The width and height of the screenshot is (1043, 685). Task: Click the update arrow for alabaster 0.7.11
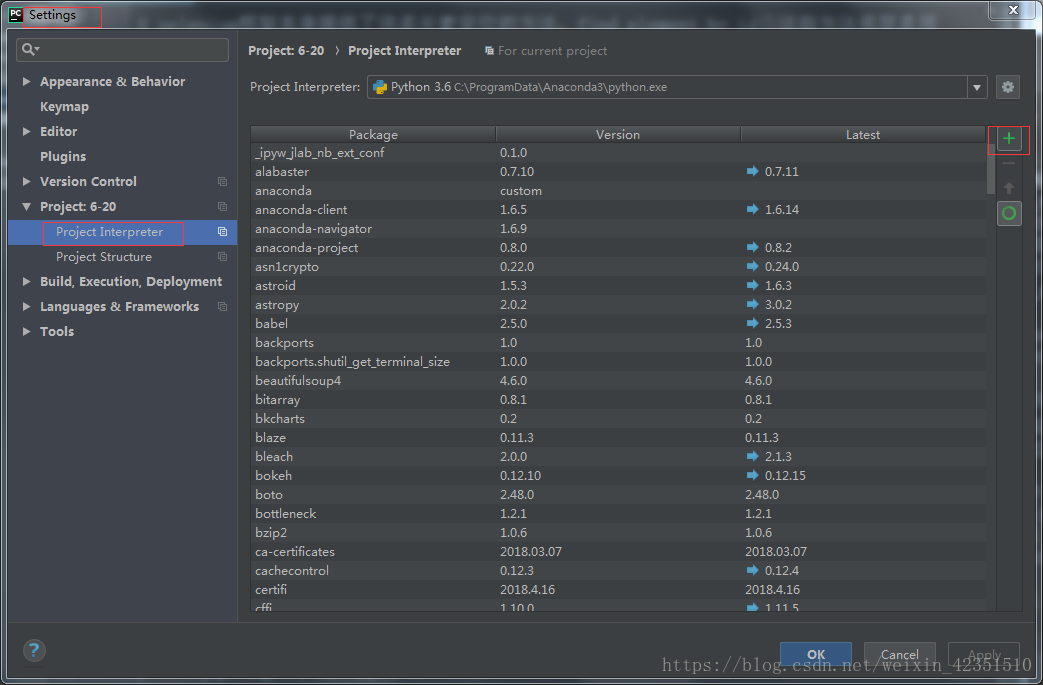point(752,171)
